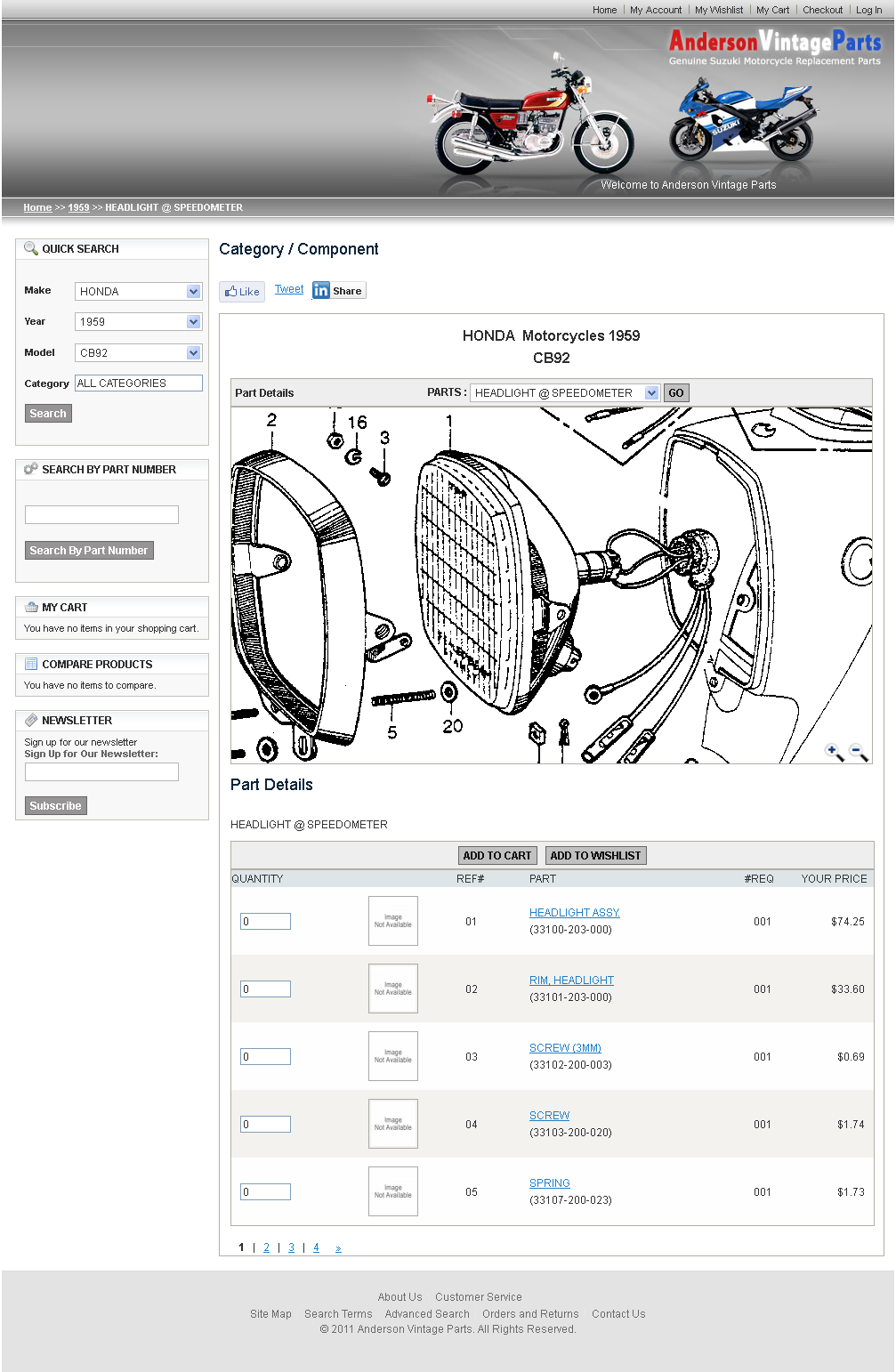Go to page 3 of parts list
896x1372 pixels.
pyautogui.click(x=291, y=1247)
